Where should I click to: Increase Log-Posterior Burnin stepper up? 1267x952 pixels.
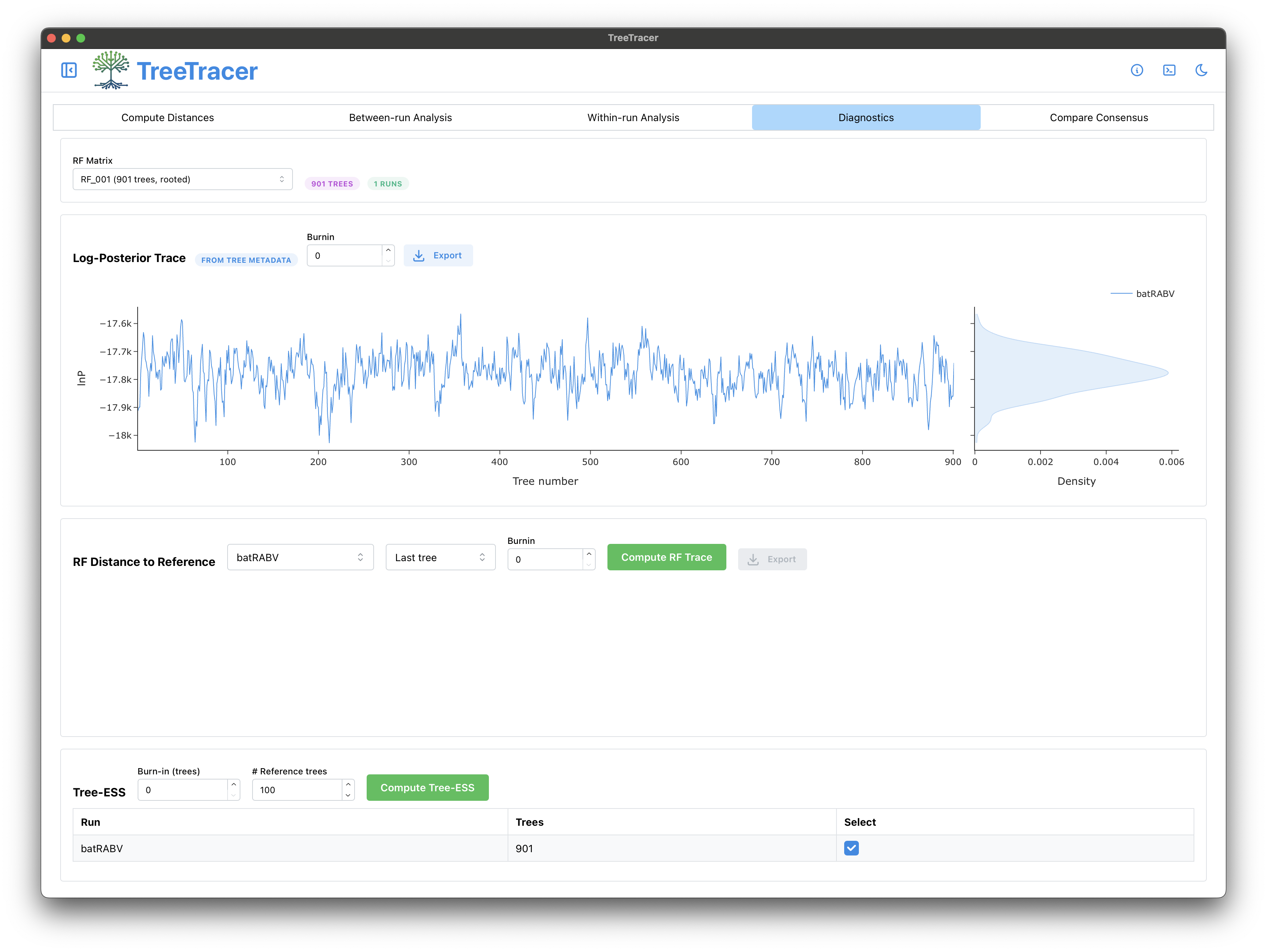point(388,250)
